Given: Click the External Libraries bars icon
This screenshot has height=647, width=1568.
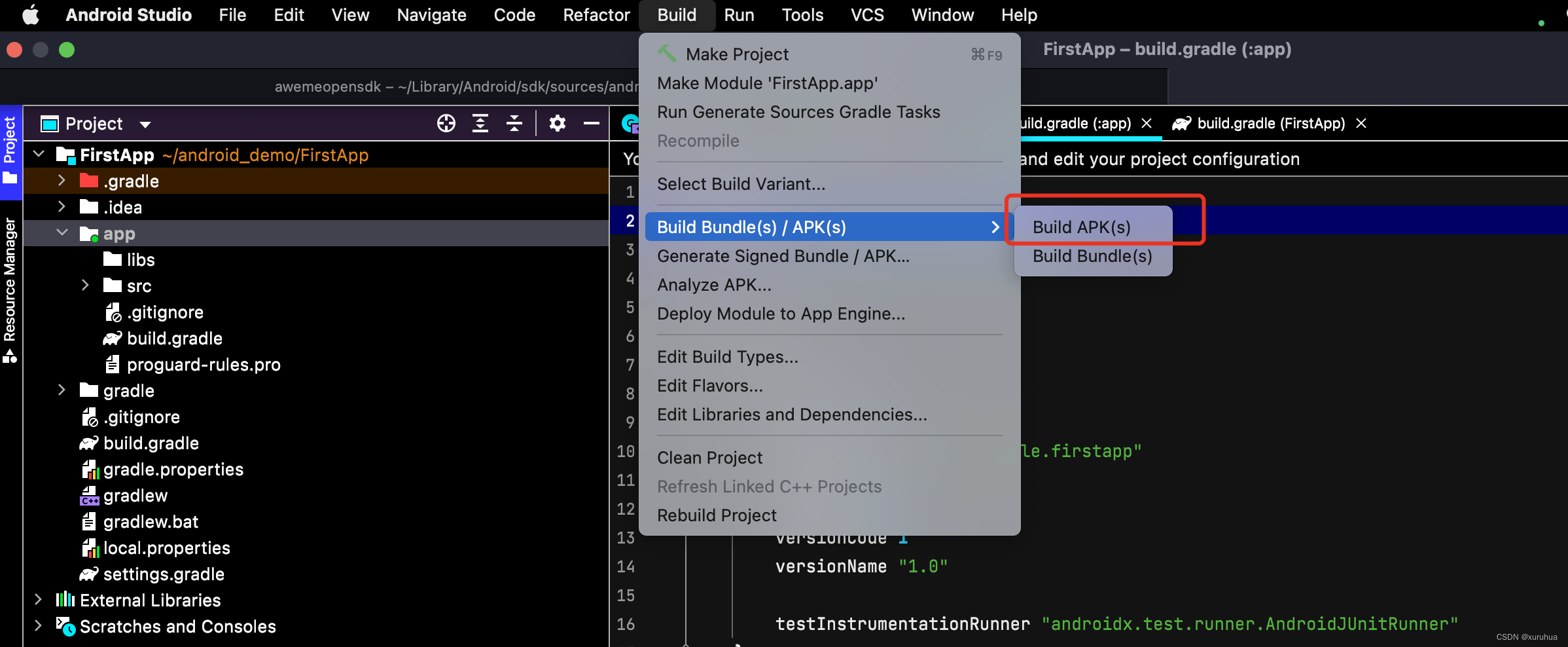Looking at the screenshot, I should click(x=65, y=600).
